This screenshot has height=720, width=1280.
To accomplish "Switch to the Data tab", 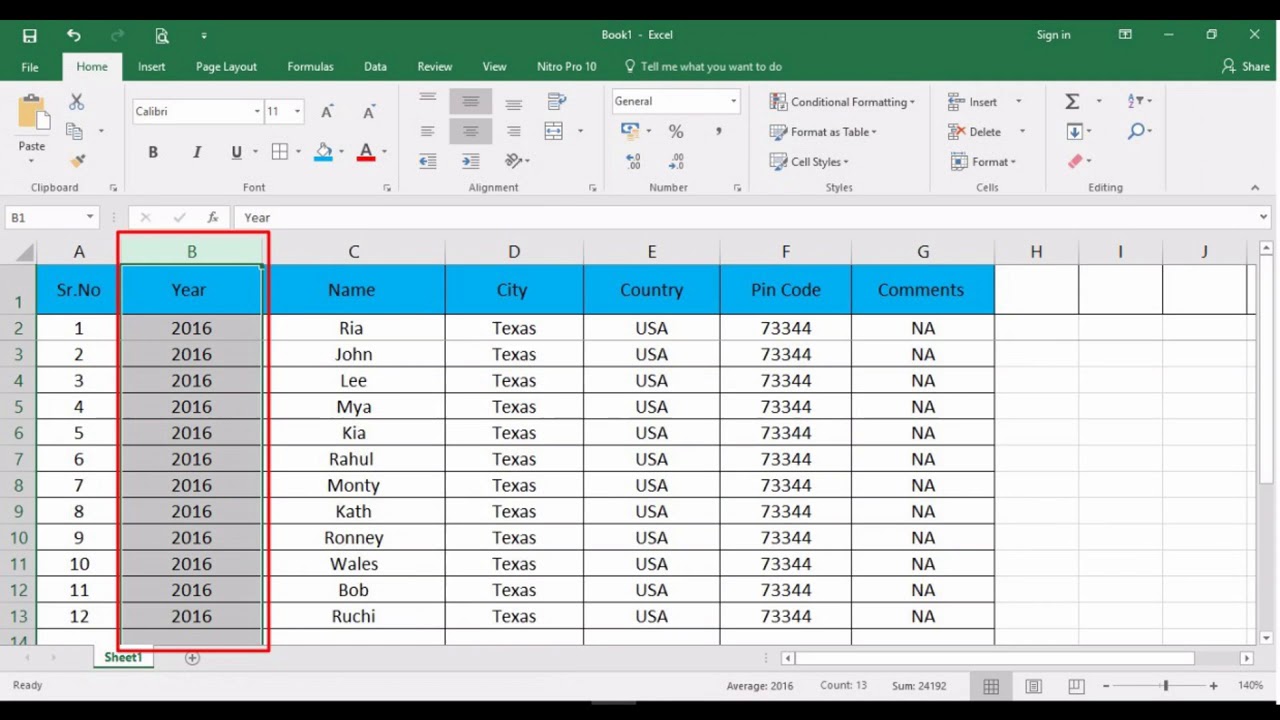I will pyautogui.click(x=375, y=67).
